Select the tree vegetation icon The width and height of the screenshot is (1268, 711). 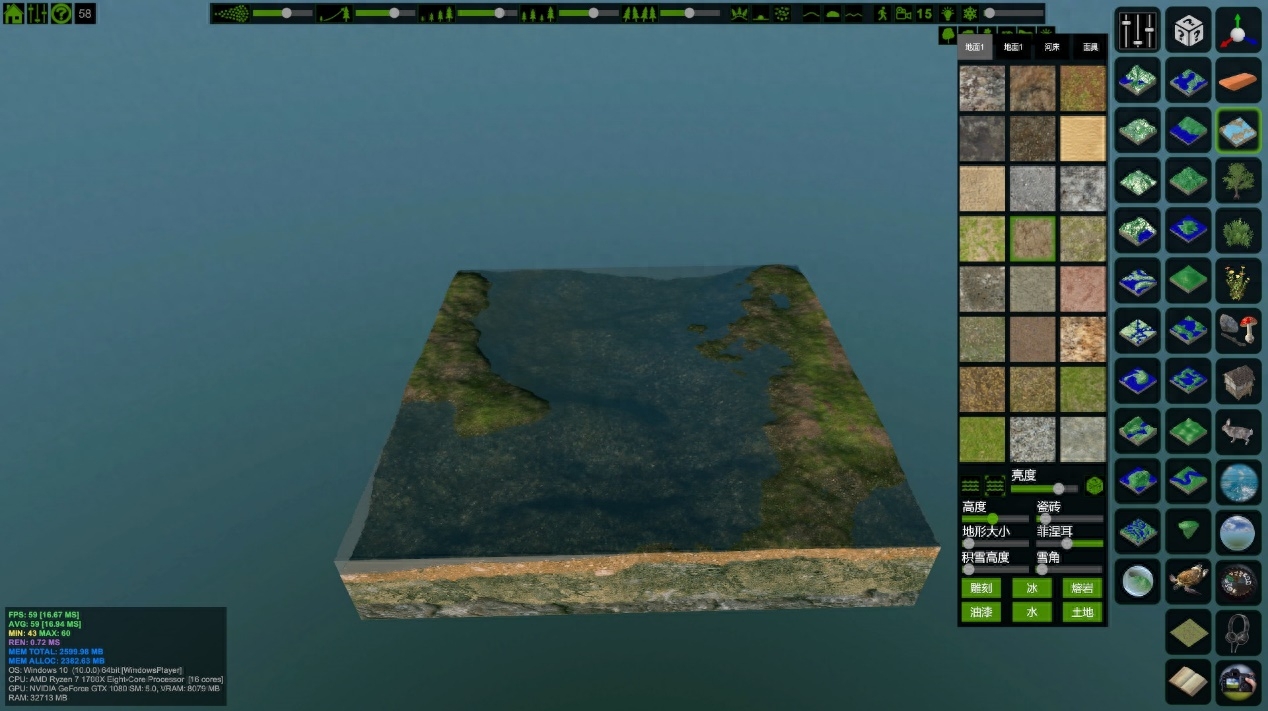1238,180
